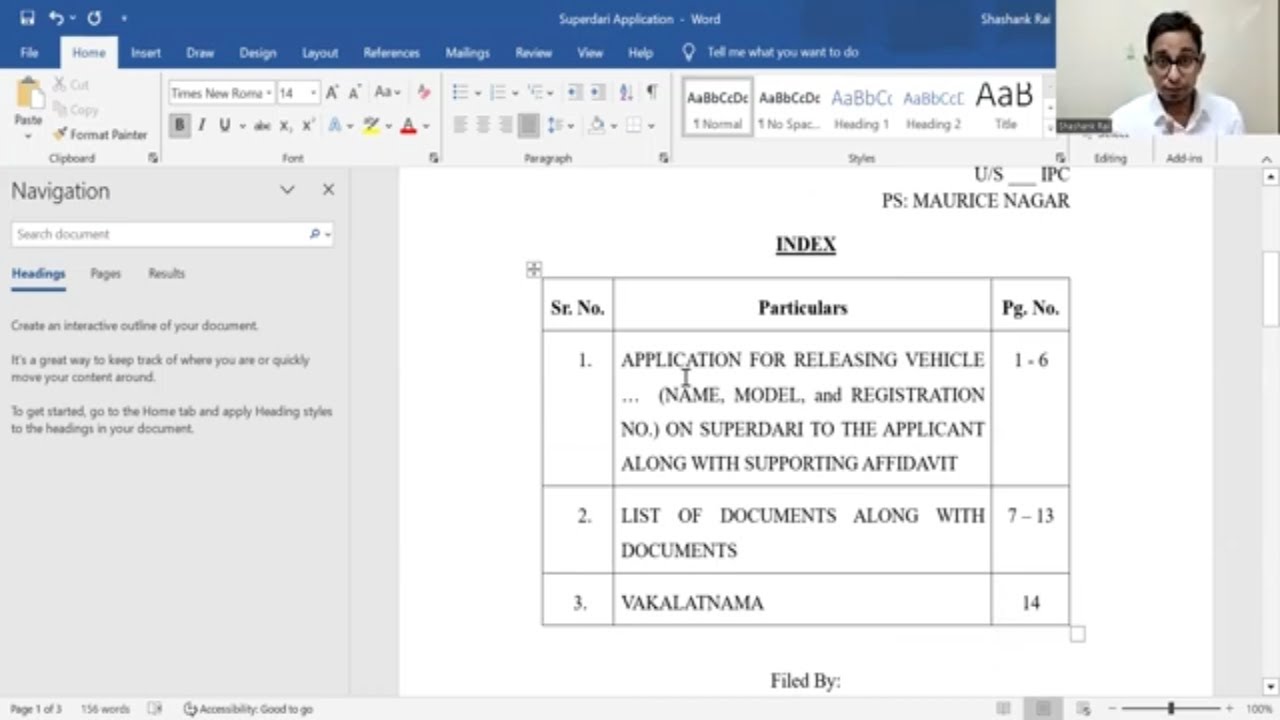Justify the paragraph text
The height and width of the screenshot is (720, 1280).
click(529, 125)
